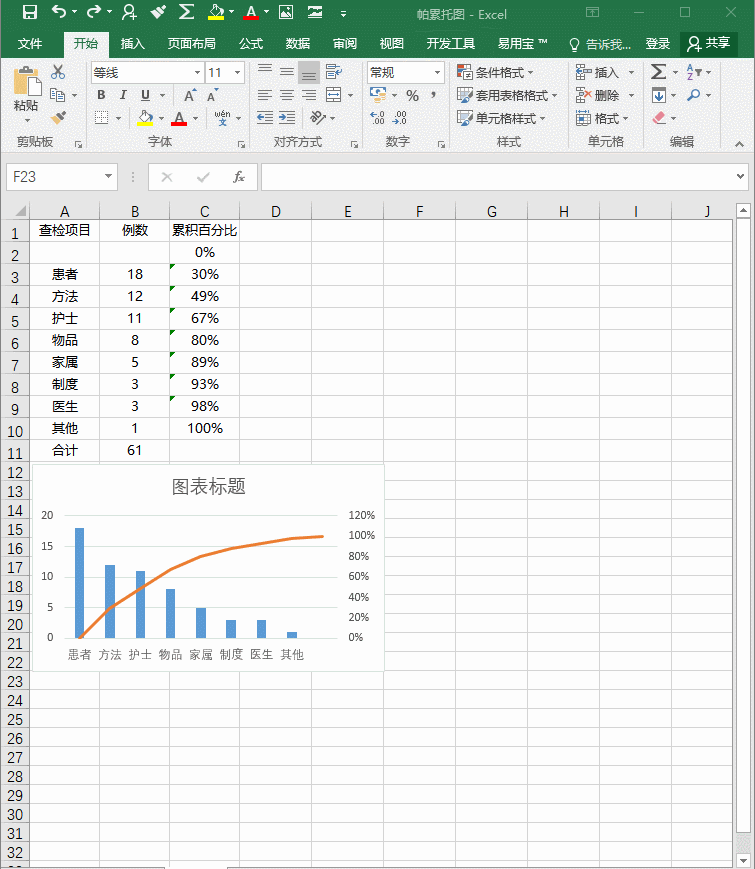The height and width of the screenshot is (869, 755).
Task: Click the formula bar input field
Action: (x=497, y=177)
